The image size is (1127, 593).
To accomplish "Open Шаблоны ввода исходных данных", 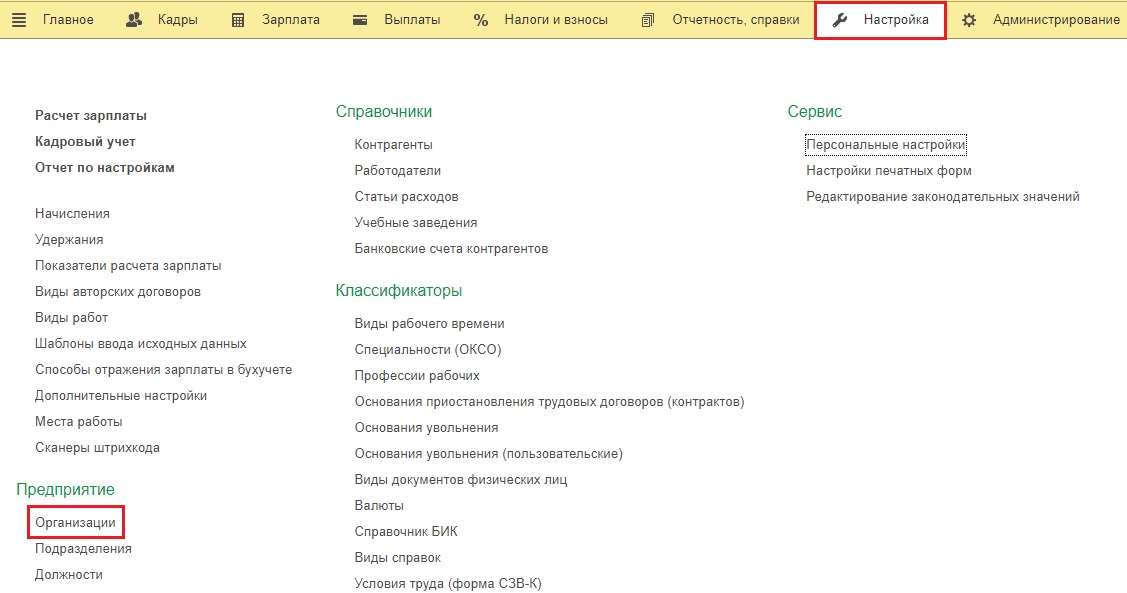I will [x=141, y=344].
